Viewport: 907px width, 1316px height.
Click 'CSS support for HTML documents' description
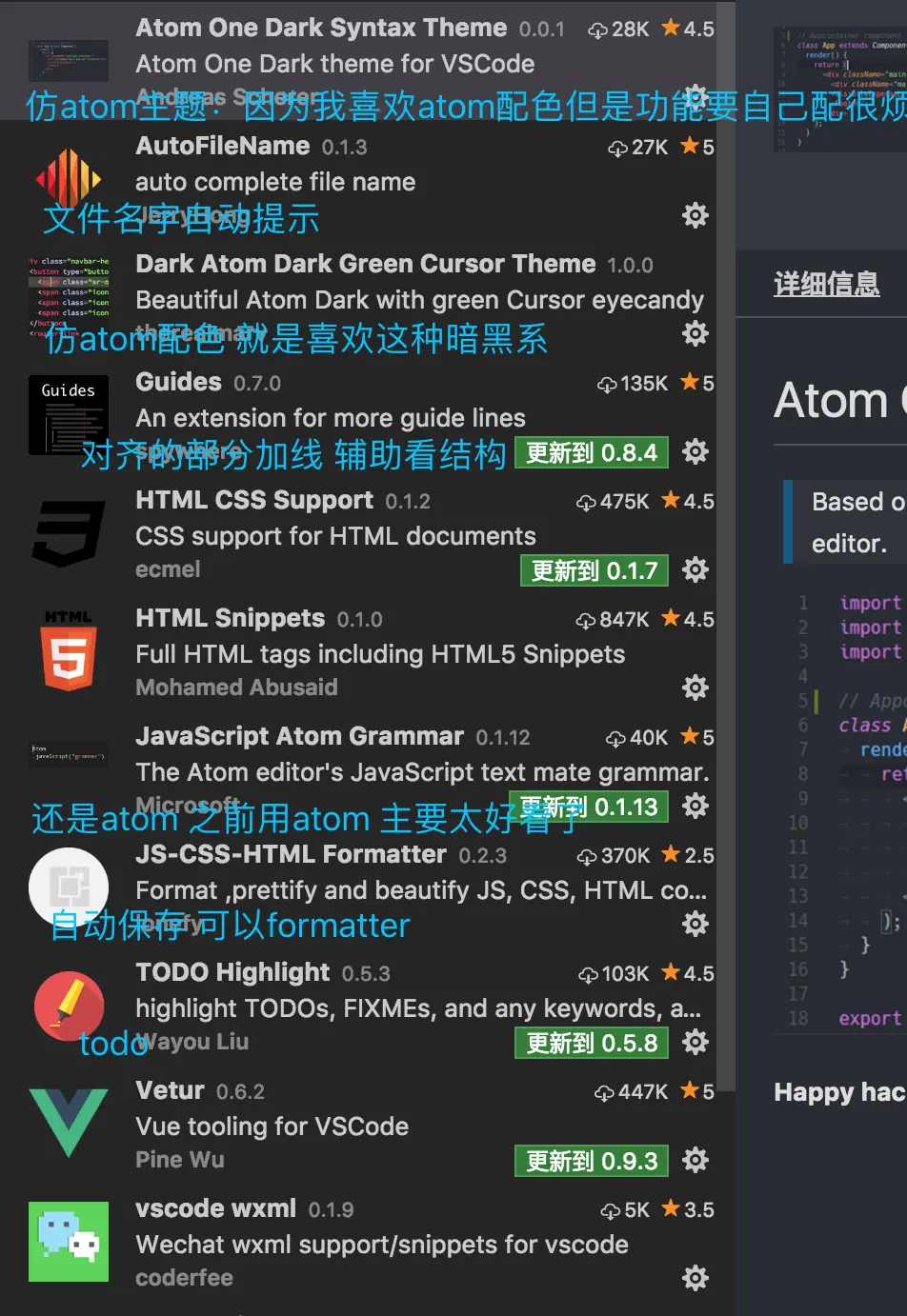(x=335, y=536)
